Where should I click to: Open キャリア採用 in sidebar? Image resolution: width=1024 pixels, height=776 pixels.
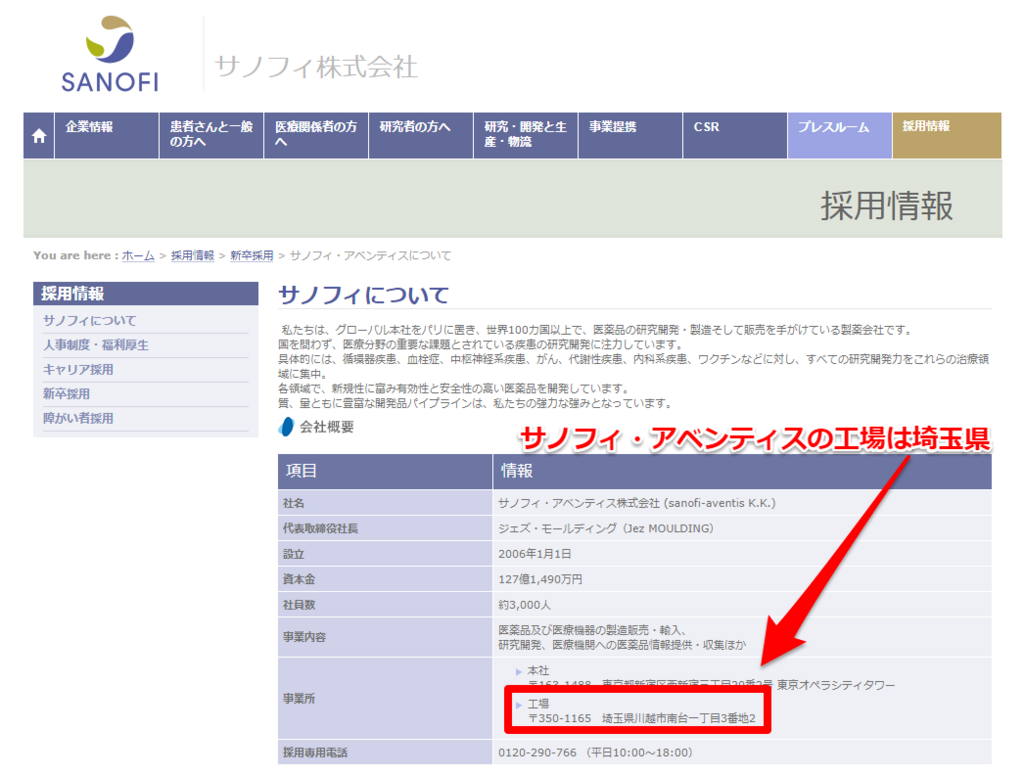(x=78, y=370)
